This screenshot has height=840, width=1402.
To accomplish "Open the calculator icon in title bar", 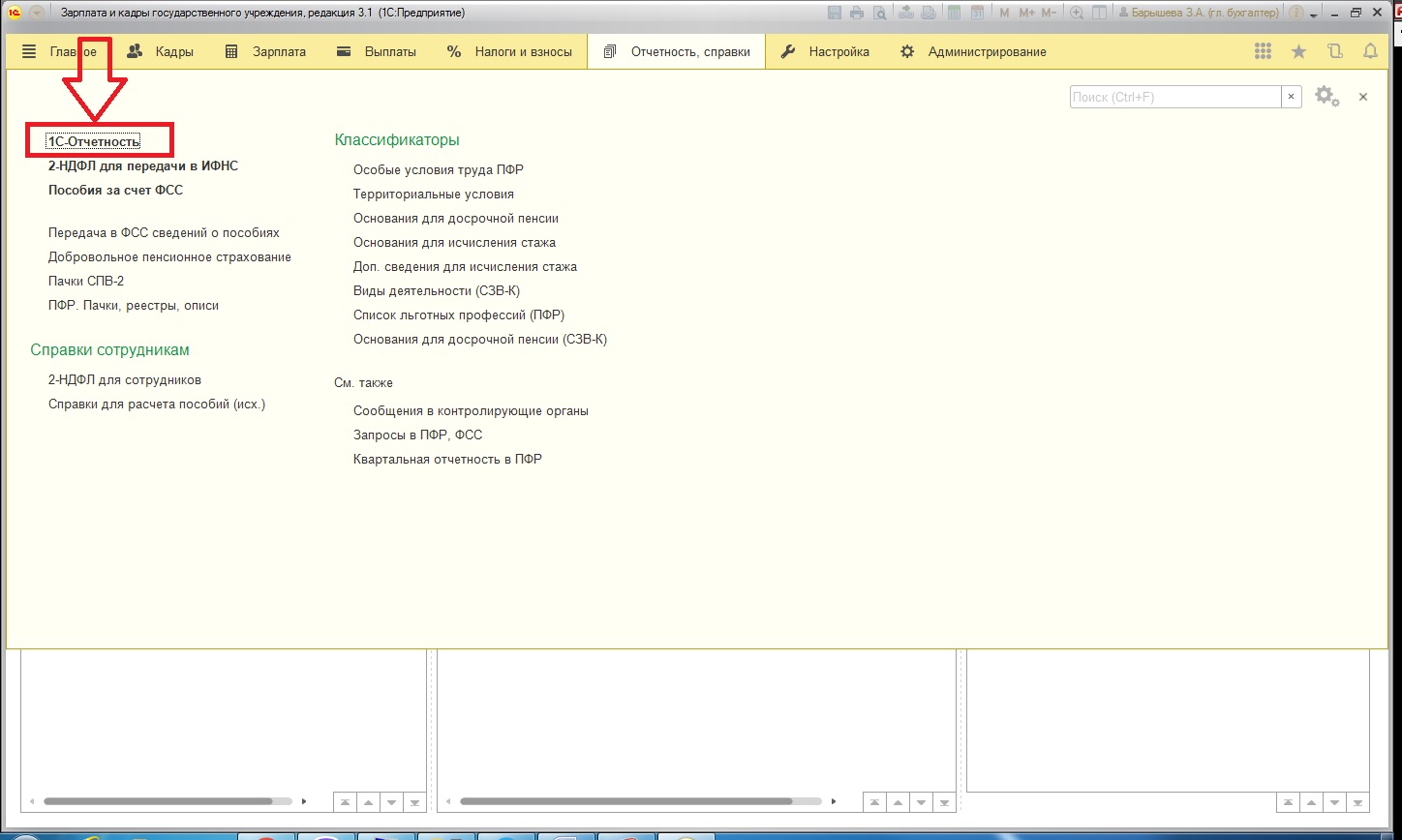I will click(954, 13).
